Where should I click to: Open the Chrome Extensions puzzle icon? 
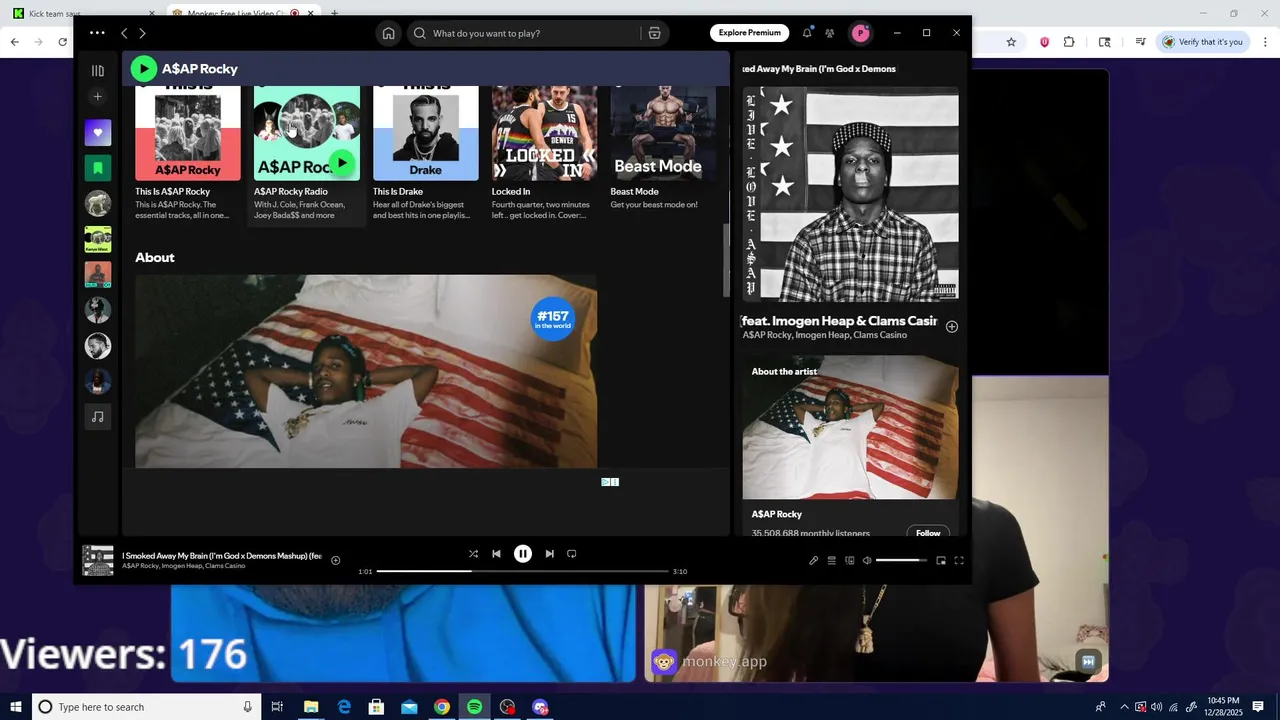pos(1069,42)
